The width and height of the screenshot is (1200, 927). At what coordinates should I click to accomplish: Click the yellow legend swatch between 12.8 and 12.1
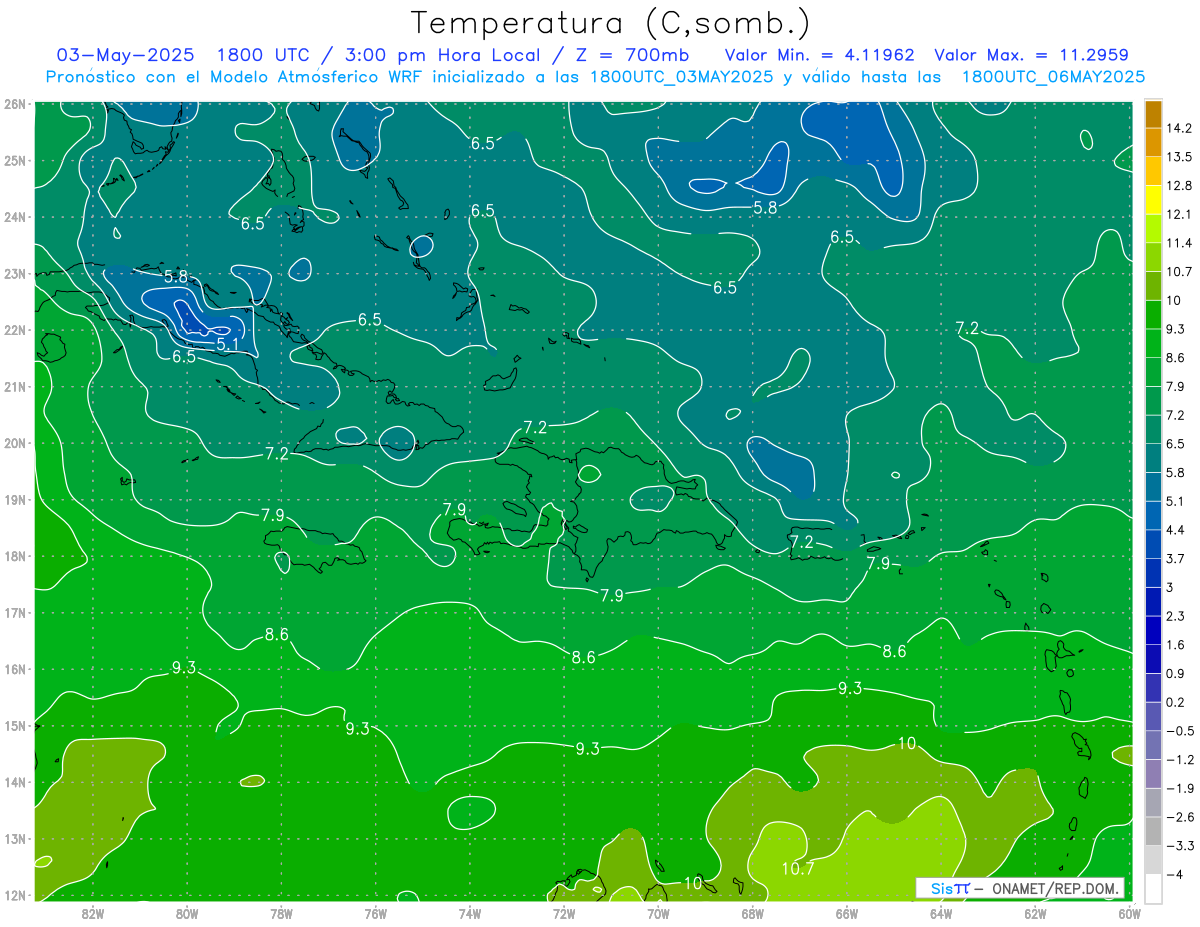[1153, 200]
